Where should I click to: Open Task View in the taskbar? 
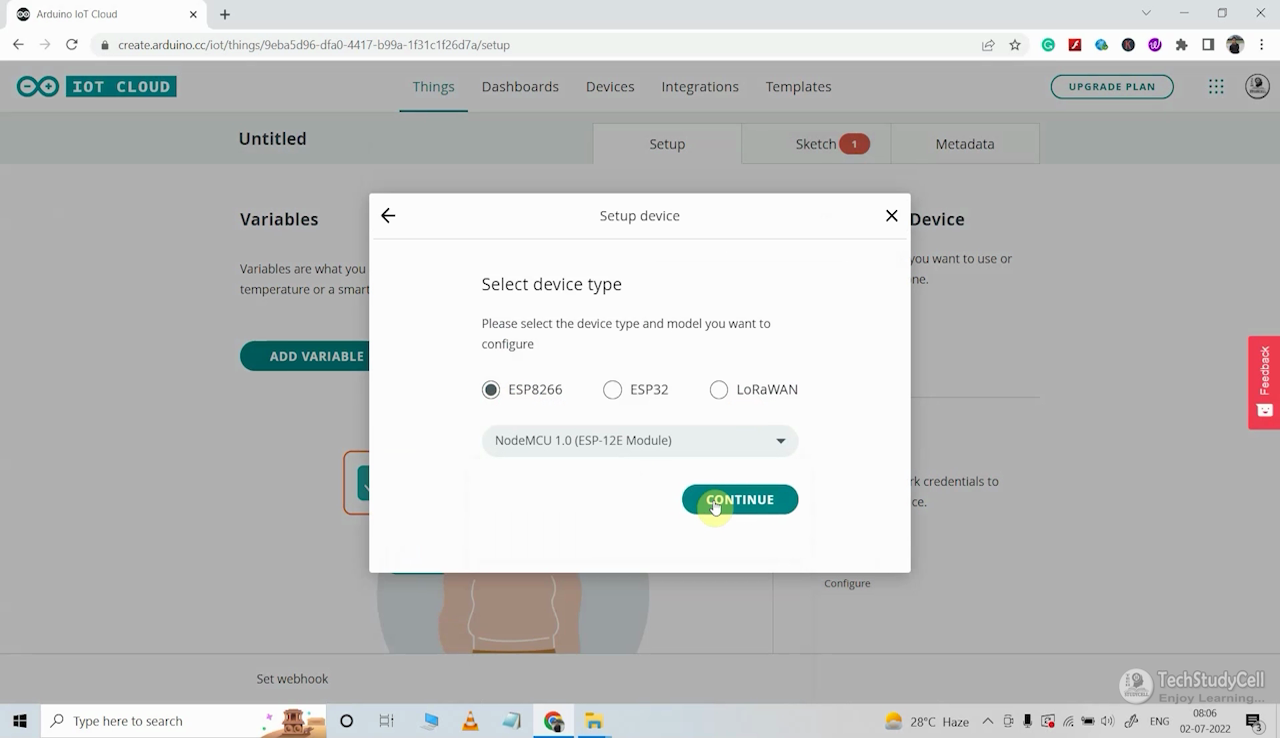tap(387, 721)
